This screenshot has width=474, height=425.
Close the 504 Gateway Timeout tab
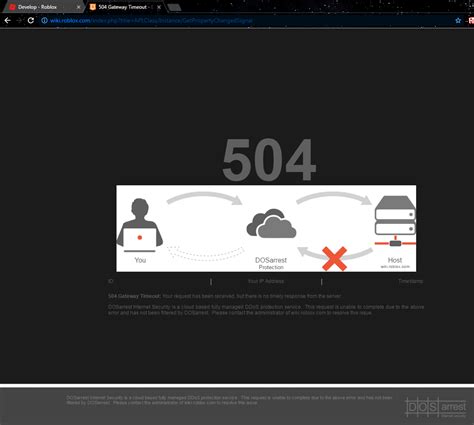159,7
